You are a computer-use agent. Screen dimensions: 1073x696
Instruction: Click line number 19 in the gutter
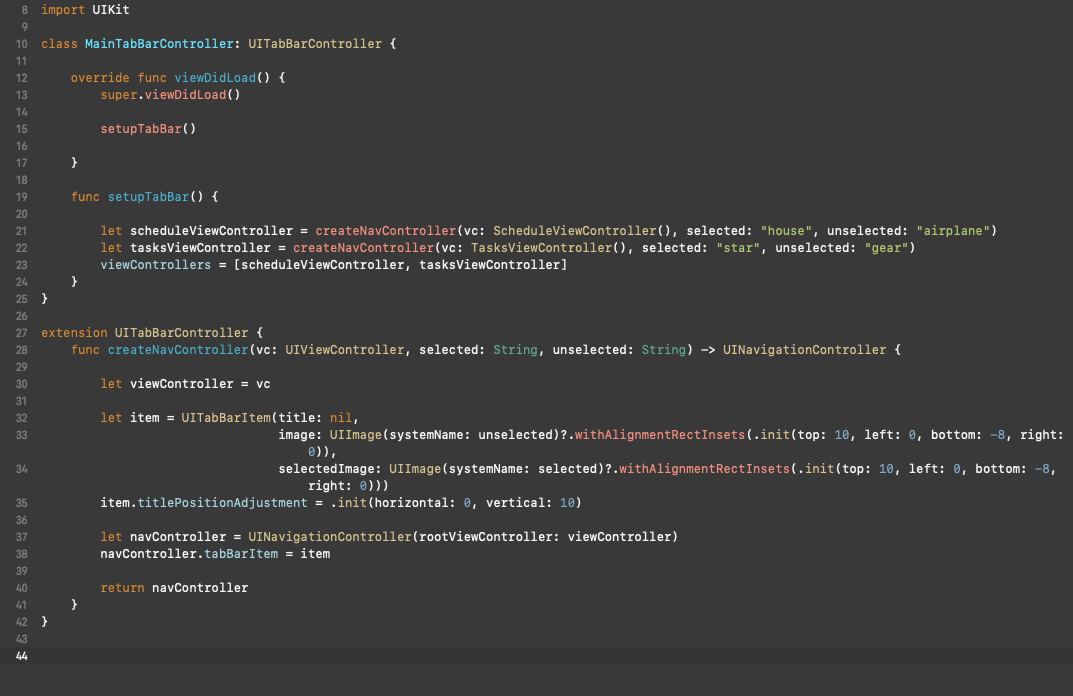point(22,197)
